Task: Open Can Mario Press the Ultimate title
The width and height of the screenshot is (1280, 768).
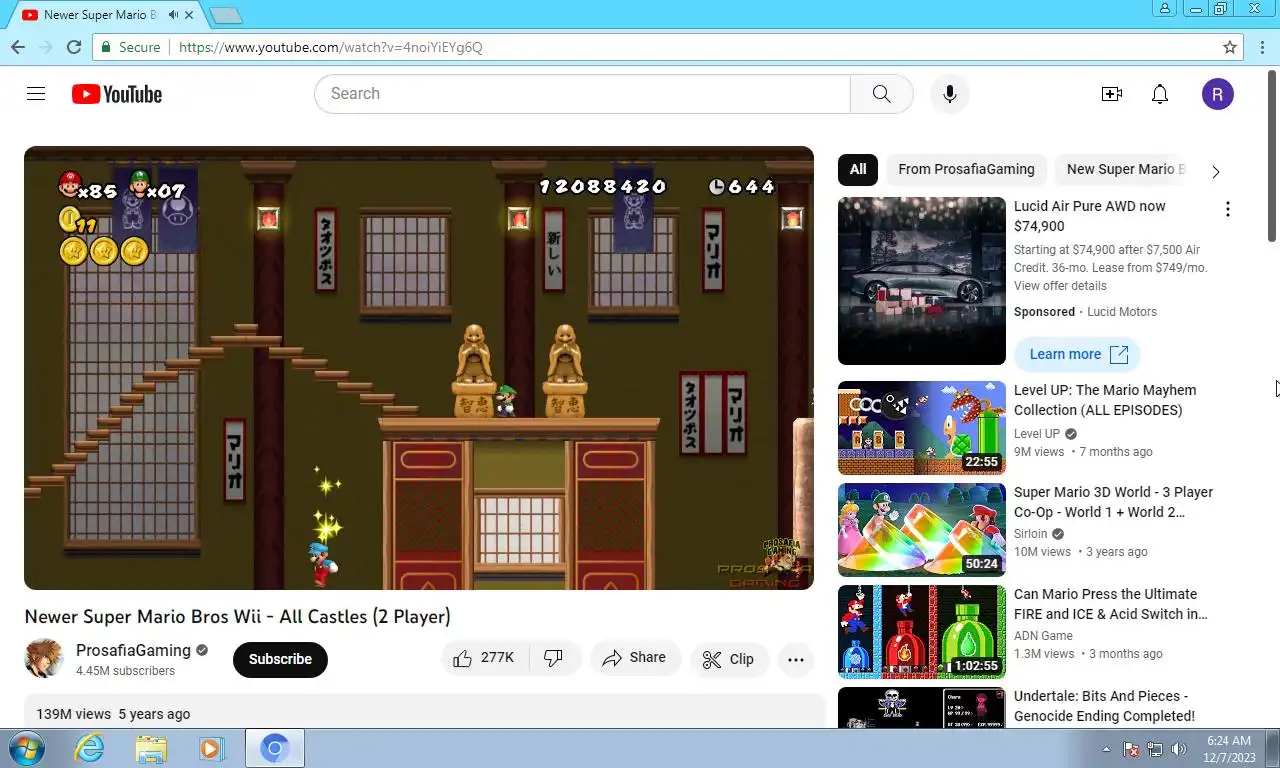Action: click(1110, 604)
